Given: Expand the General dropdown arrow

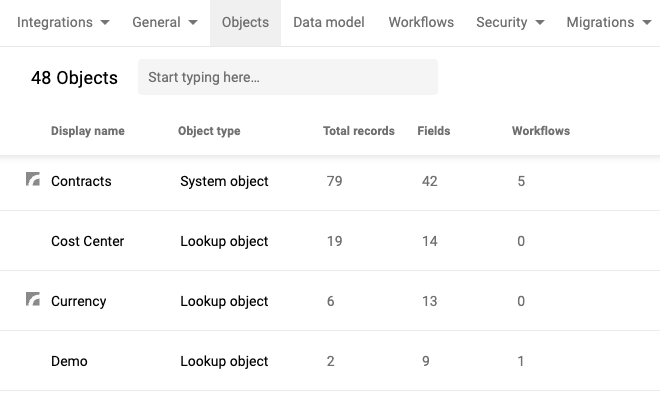Looking at the screenshot, I should 193,22.
